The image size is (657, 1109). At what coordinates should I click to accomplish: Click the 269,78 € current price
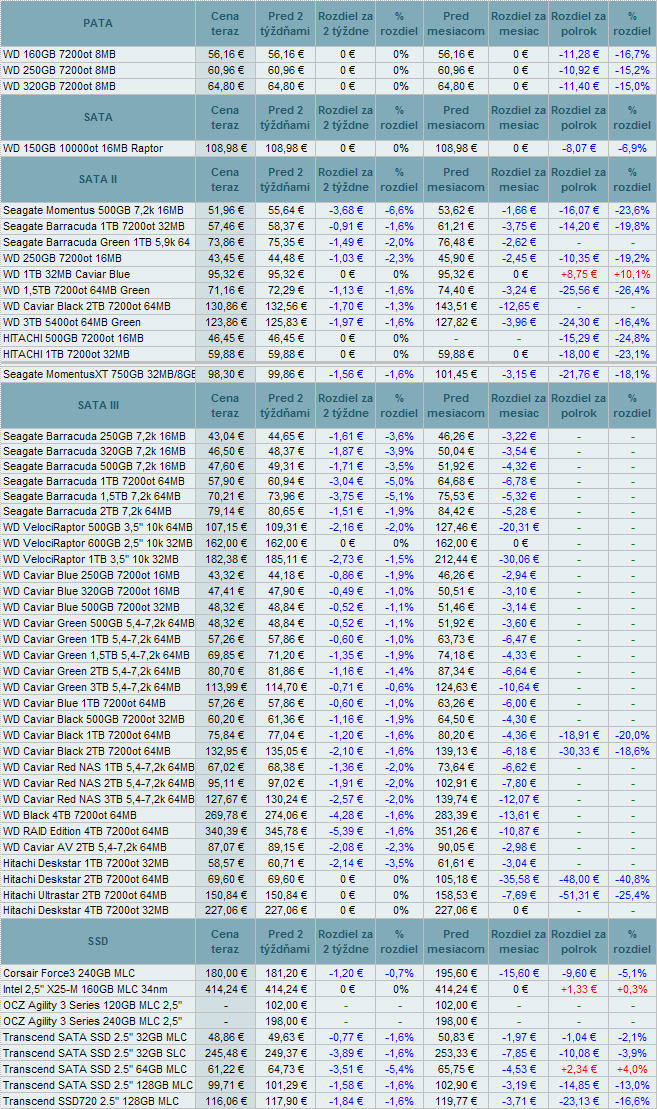click(226, 815)
